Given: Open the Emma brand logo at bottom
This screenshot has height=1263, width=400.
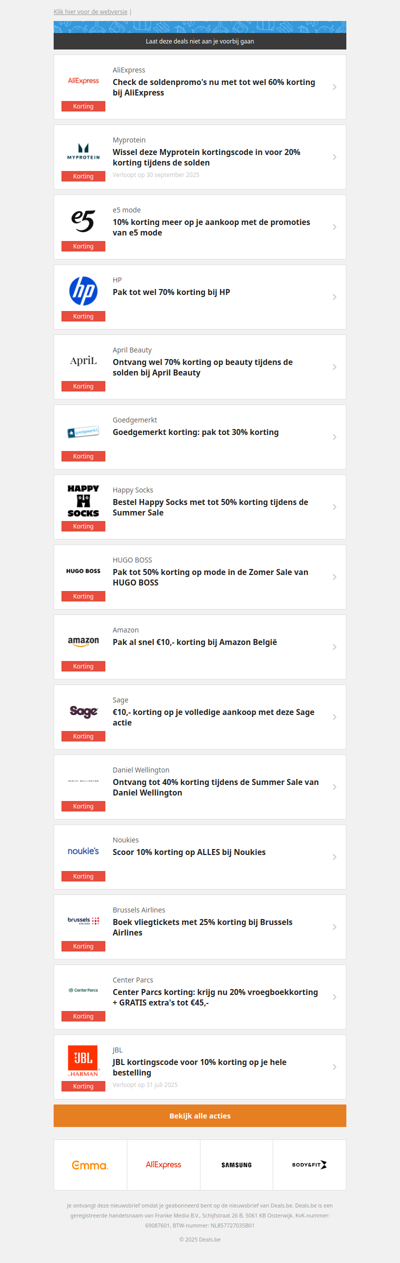Looking at the screenshot, I should point(90,1165).
